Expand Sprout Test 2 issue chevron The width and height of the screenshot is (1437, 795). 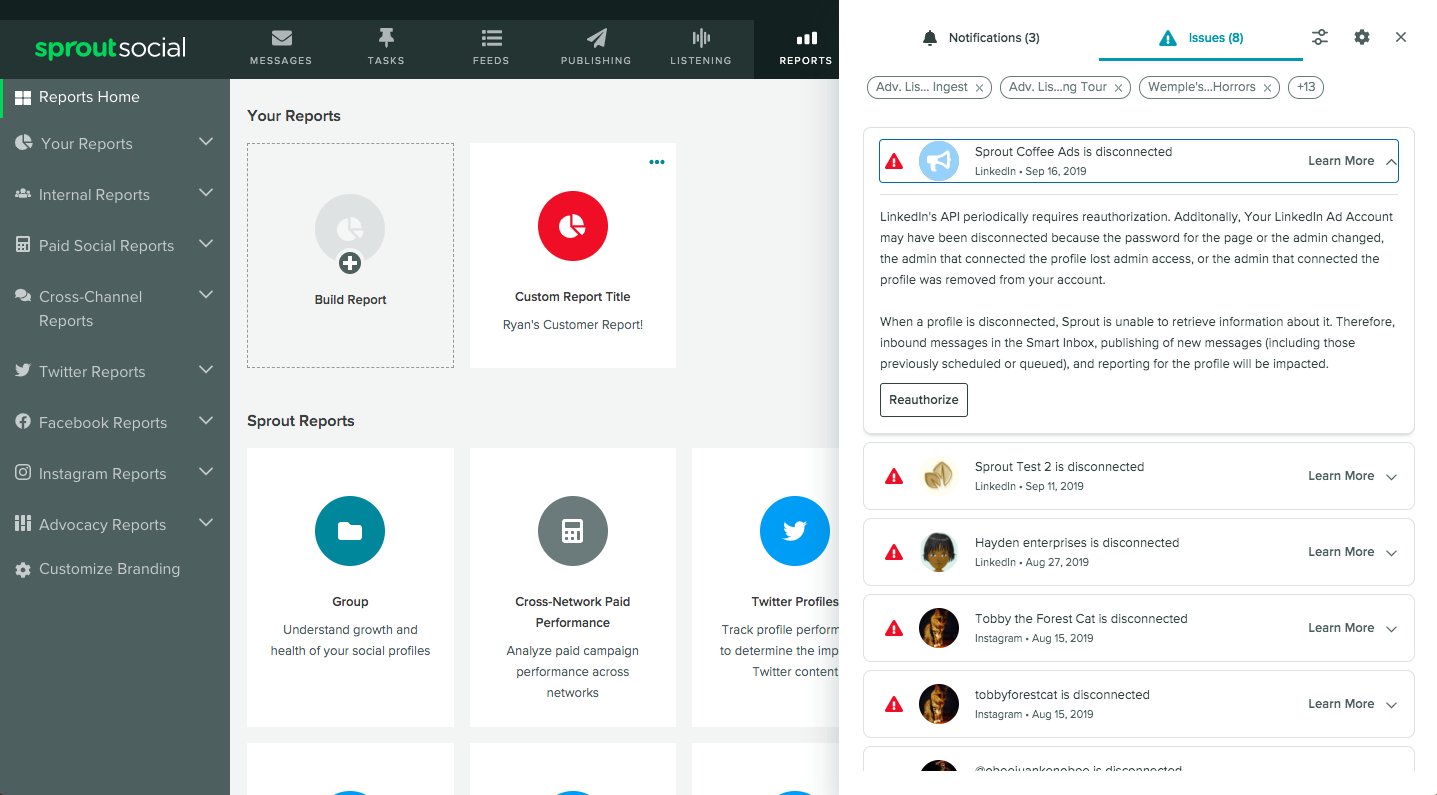(1391, 477)
